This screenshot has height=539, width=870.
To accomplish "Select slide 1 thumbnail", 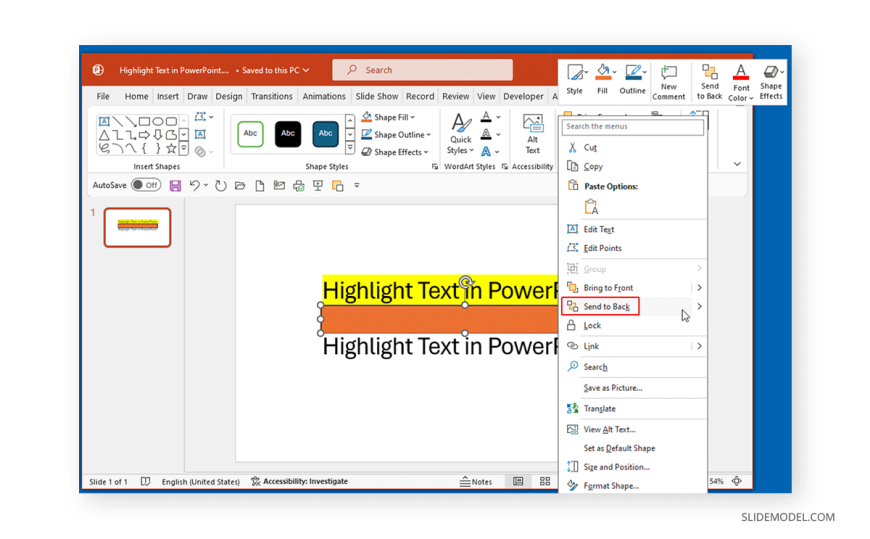I will point(137,227).
